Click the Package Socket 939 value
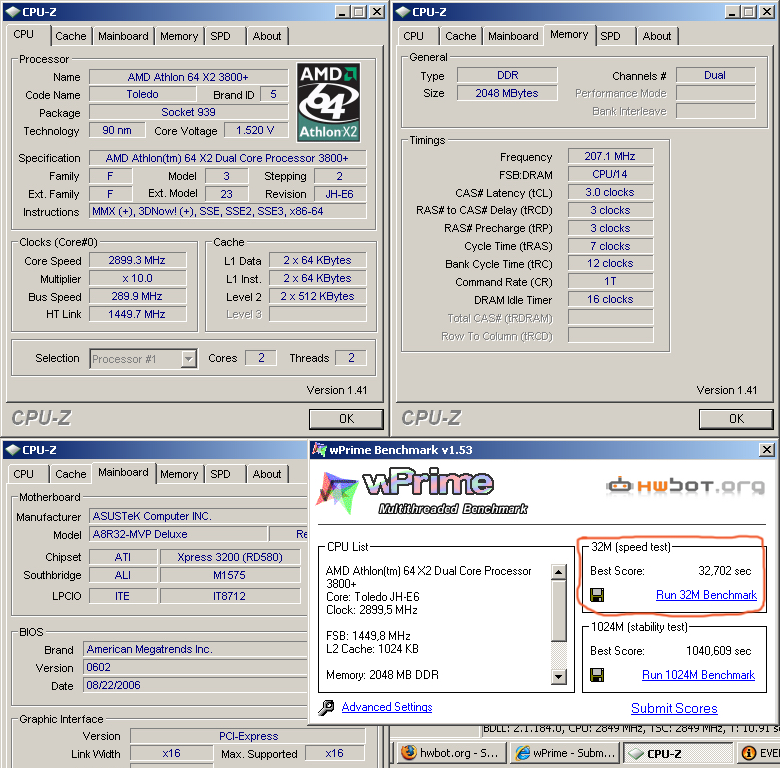This screenshot has width=780, height=768. pos(189,112)
